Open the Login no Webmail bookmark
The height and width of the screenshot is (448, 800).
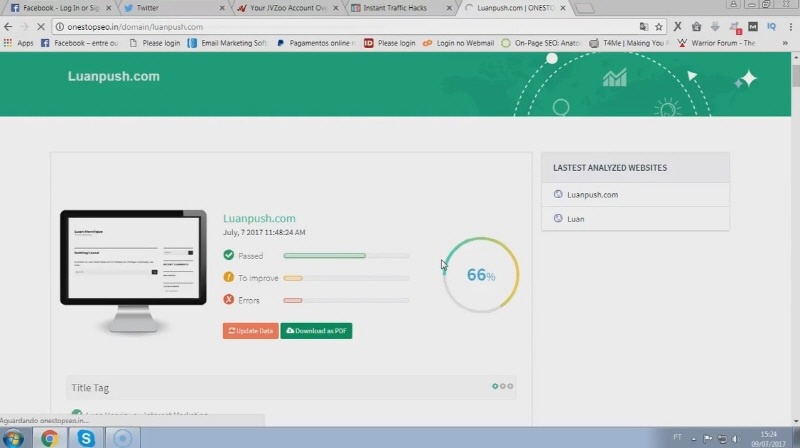click(x=458, y=43)
